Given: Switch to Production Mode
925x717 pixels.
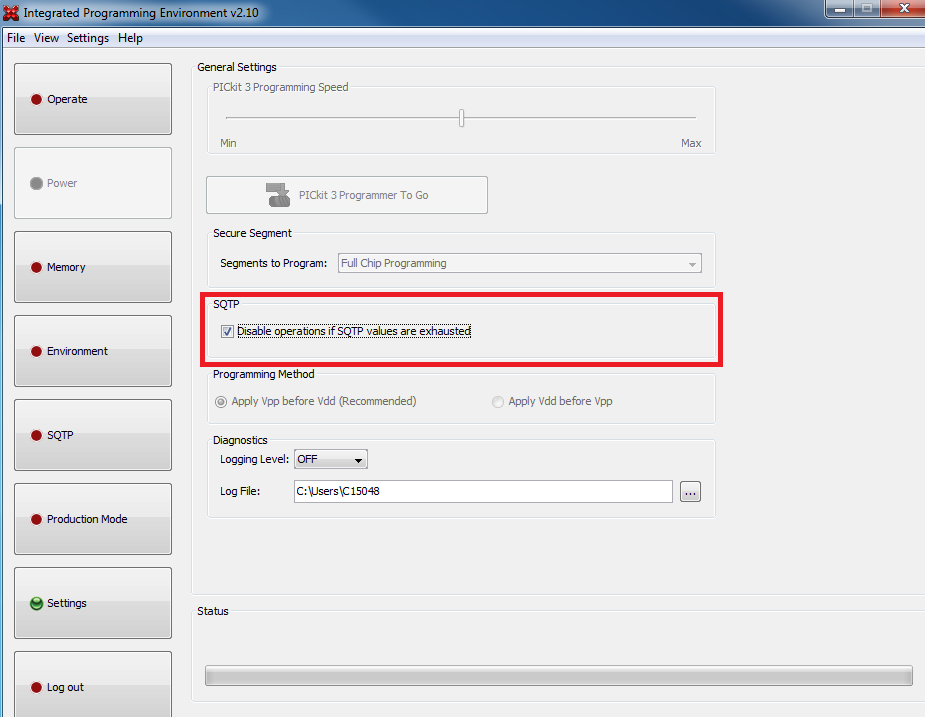Looking at the screenshot, I should [92, 519].
